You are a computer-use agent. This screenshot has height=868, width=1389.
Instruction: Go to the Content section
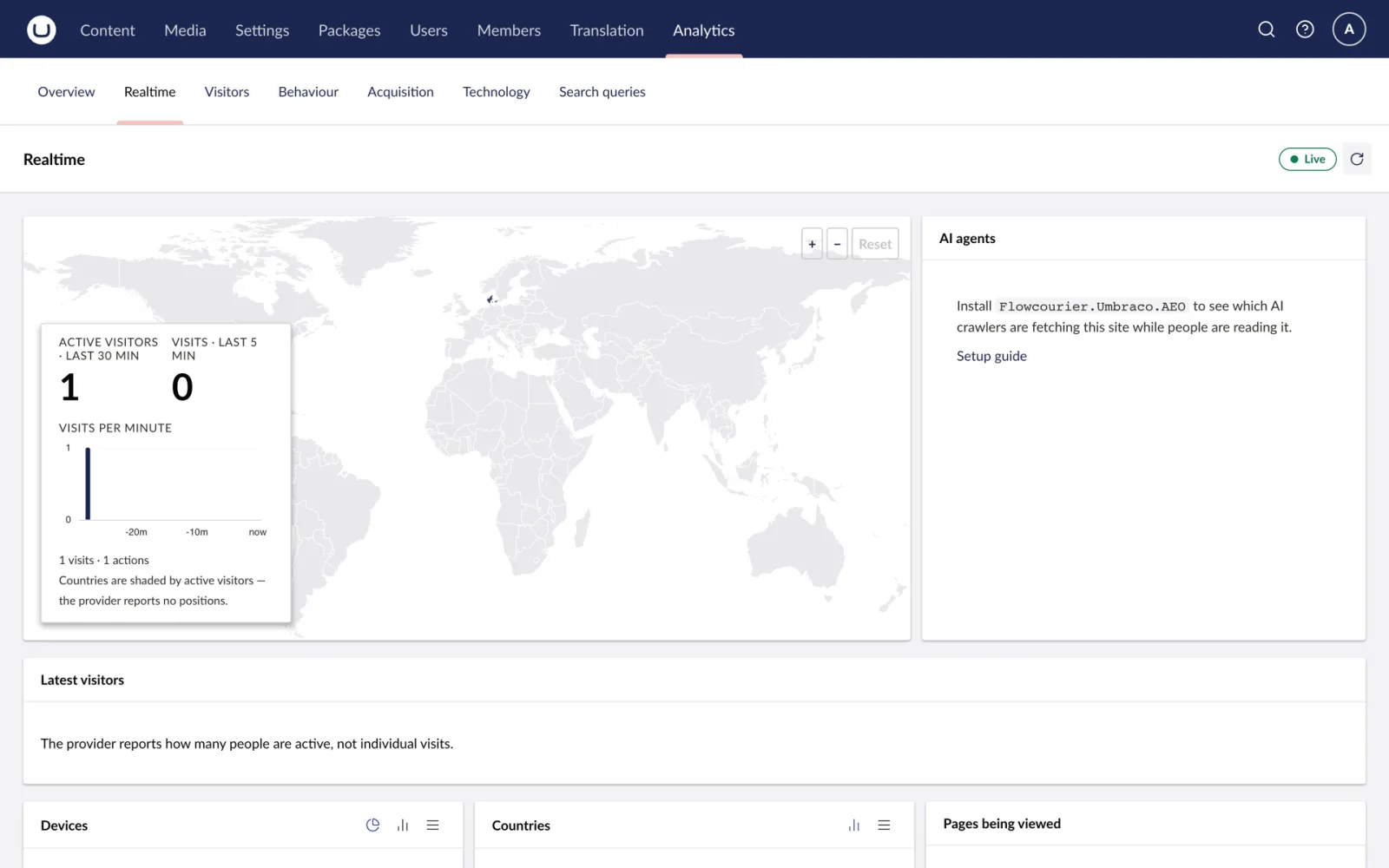[x=108, y=30]
